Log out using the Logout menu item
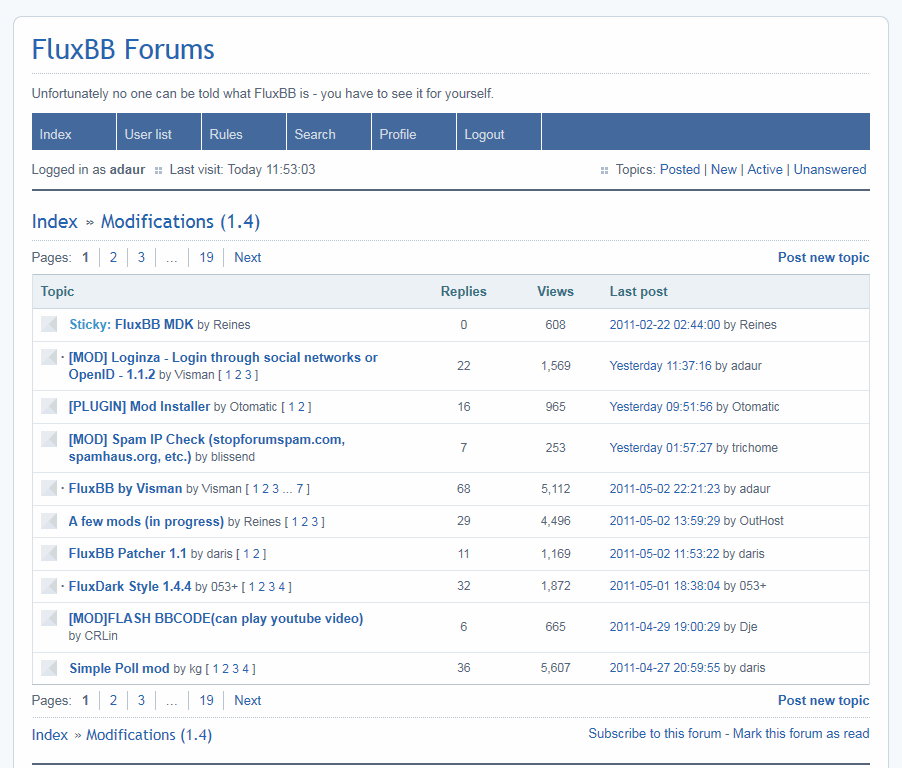 coord(485,134)
